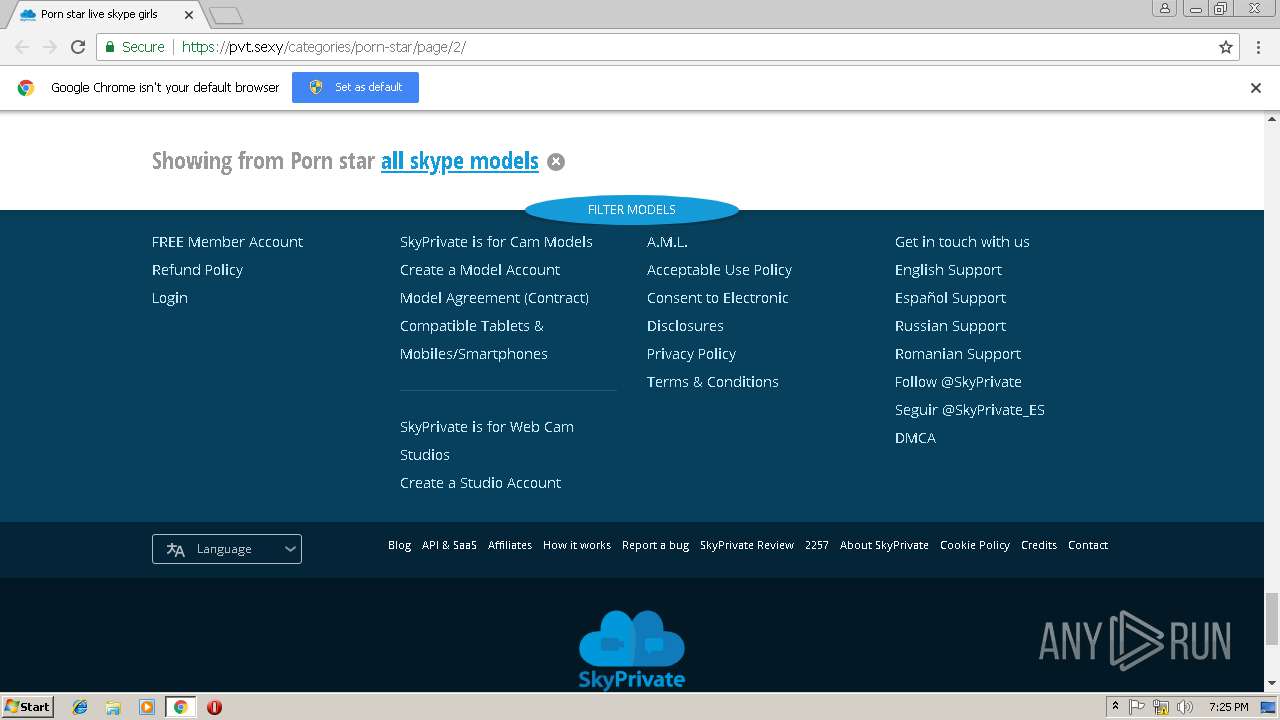Screen dimensions: 1280x720
Task: Open the 2257 footer link
Action: tap(817, 545)
